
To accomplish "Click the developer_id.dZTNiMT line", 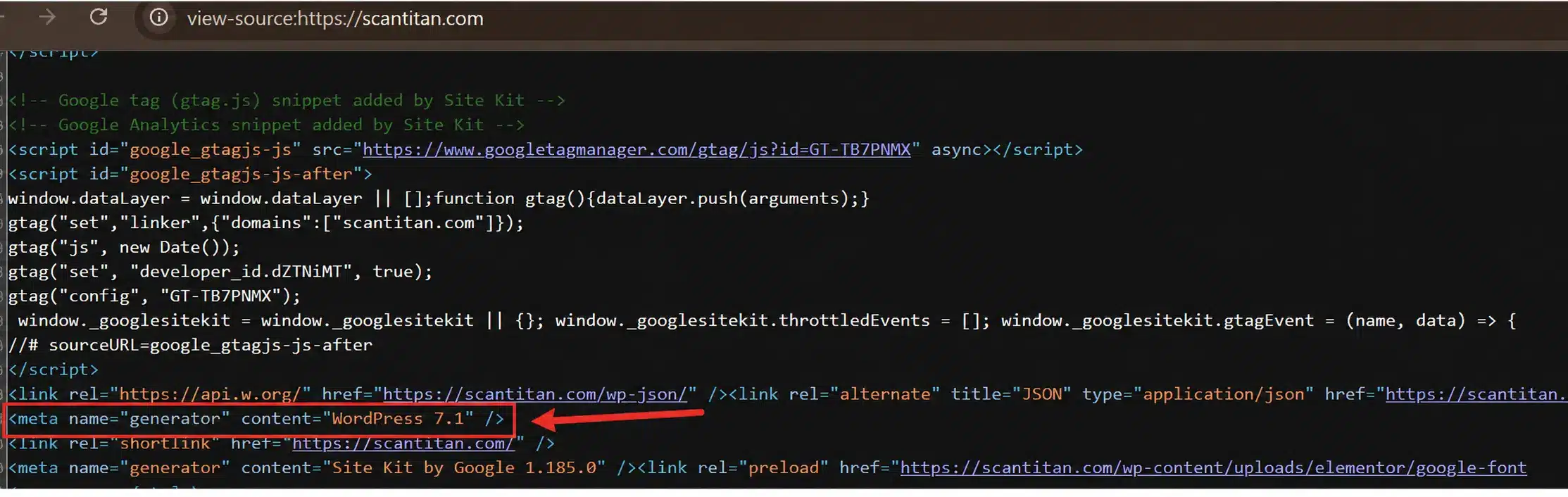I will (x=220, y=272).
